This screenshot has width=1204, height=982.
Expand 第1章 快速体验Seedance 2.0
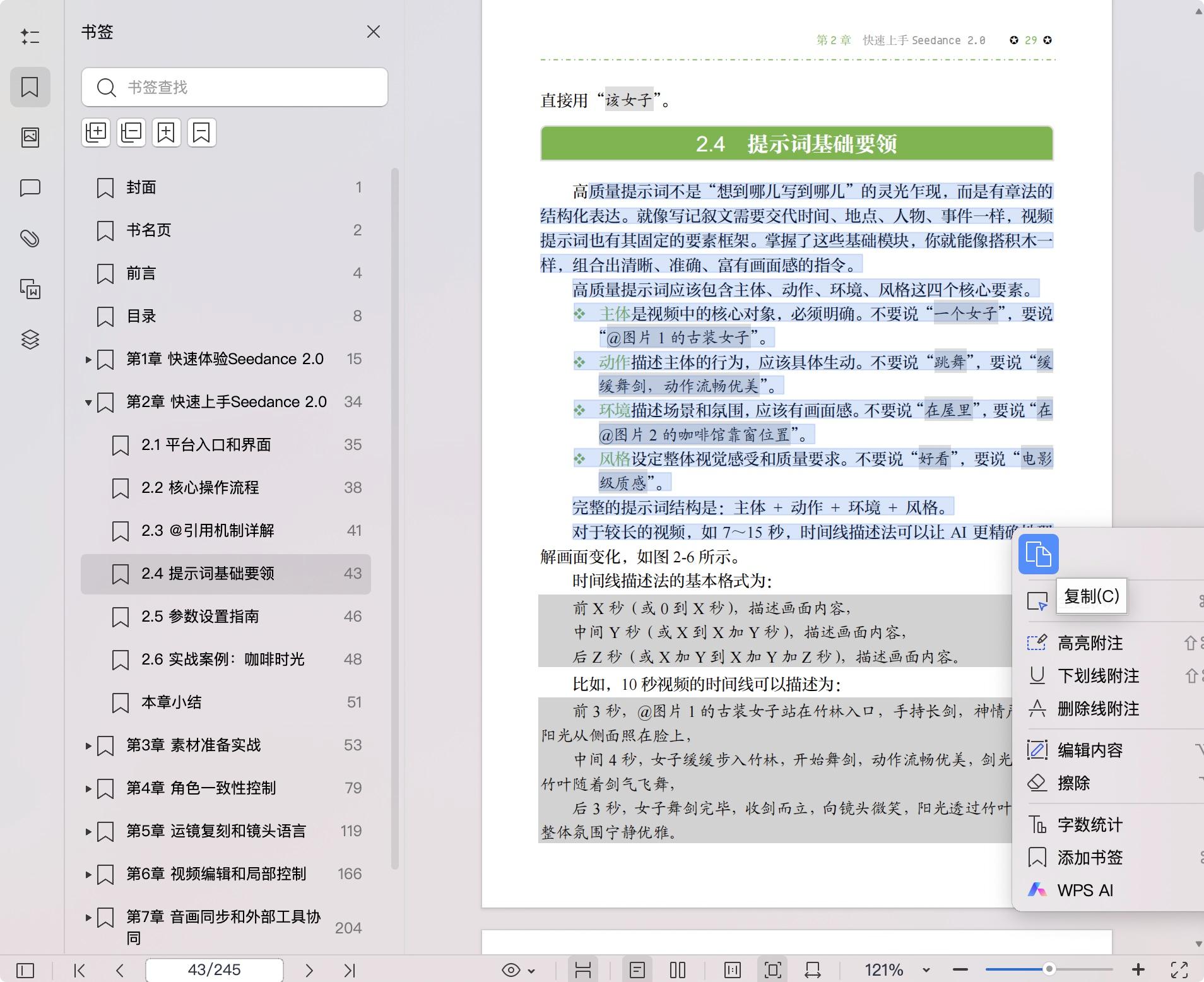88,360
